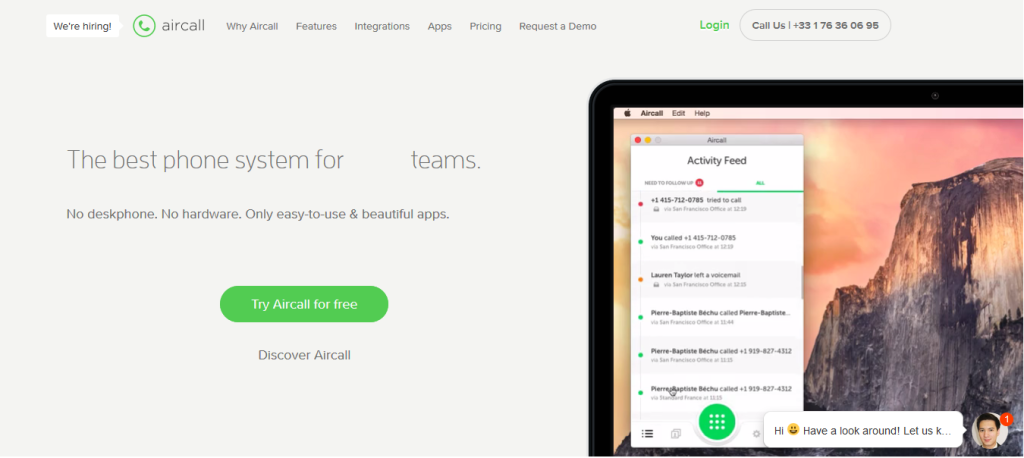Click Request a Demo link
The image size is (1024, 458).
tap(558, 26)
